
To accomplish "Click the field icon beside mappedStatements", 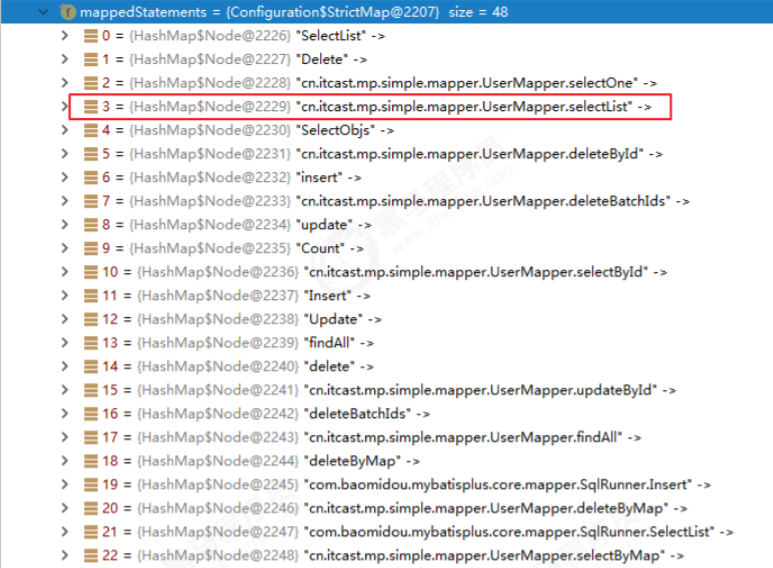I will click(68, 12).
